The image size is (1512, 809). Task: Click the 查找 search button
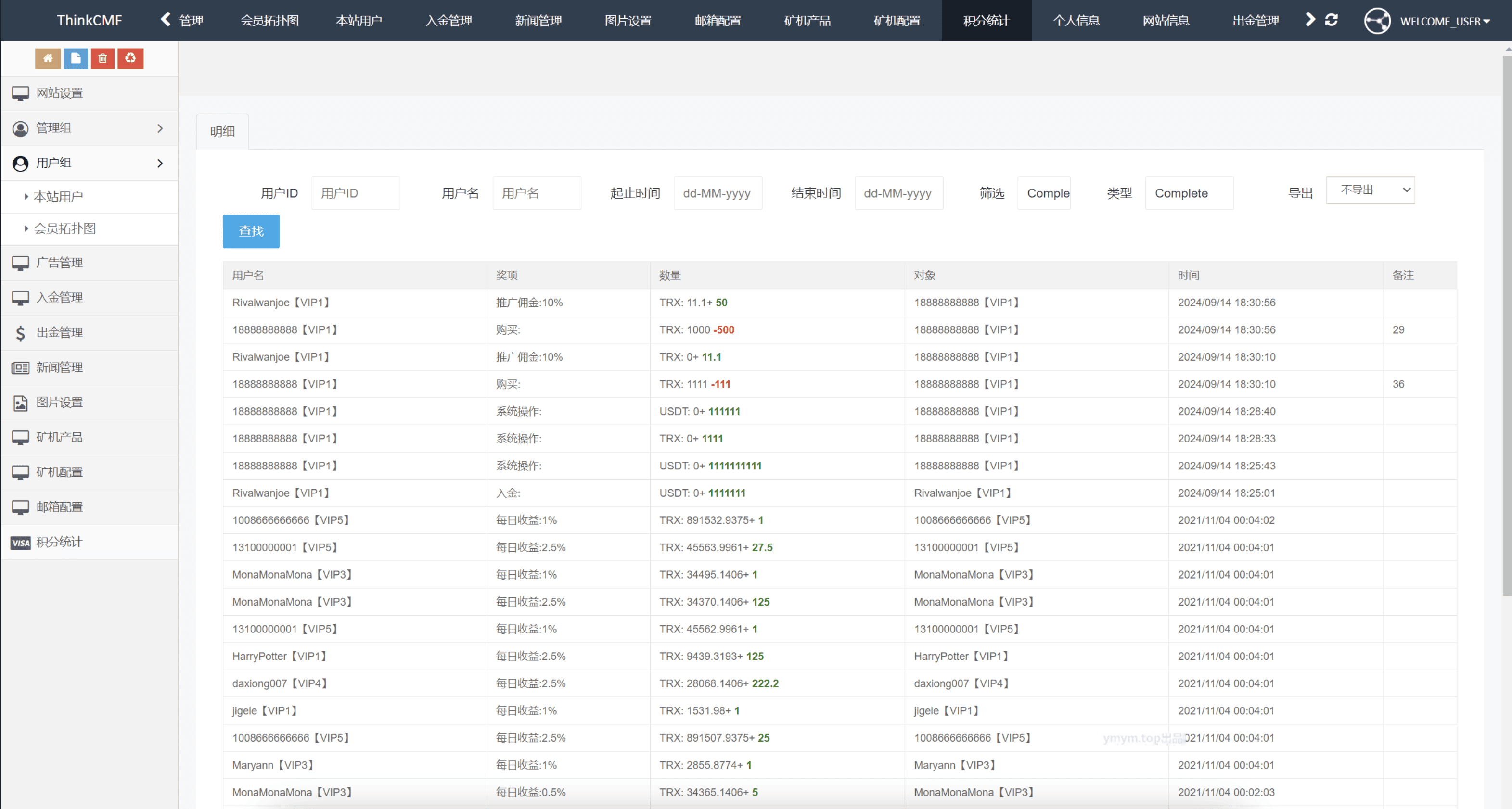[x=251, y=231]
